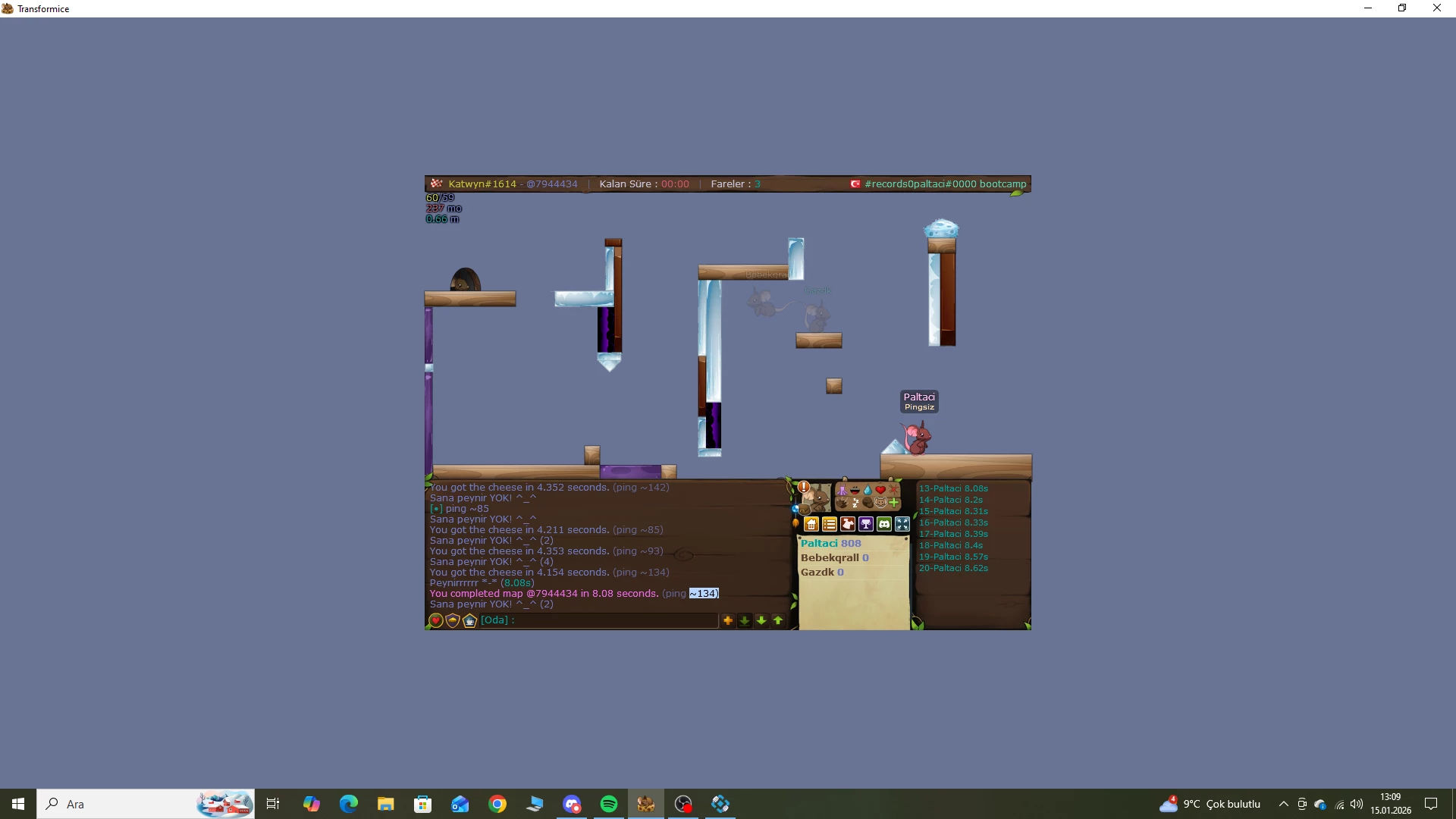The image size is (1456, 819).
Task: Open the notification center icon
Action: click(1431, 804)
